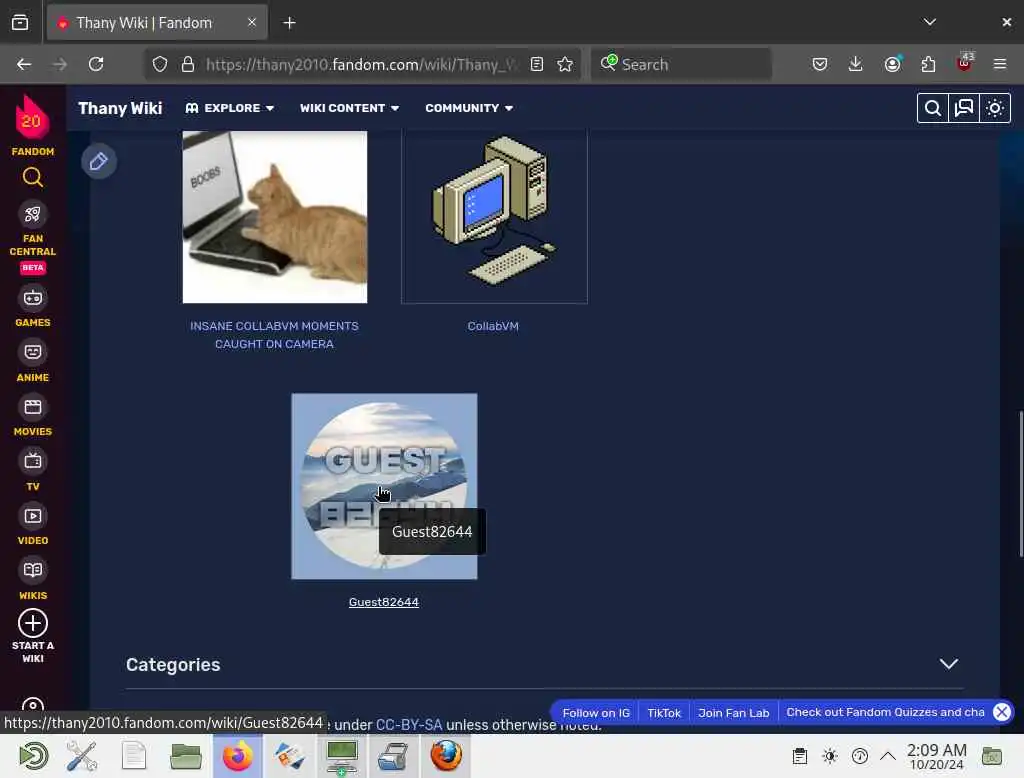Toggle reader view icon in address bar
The height and width of the screenshot is (778, 1024).
[537, 64]
